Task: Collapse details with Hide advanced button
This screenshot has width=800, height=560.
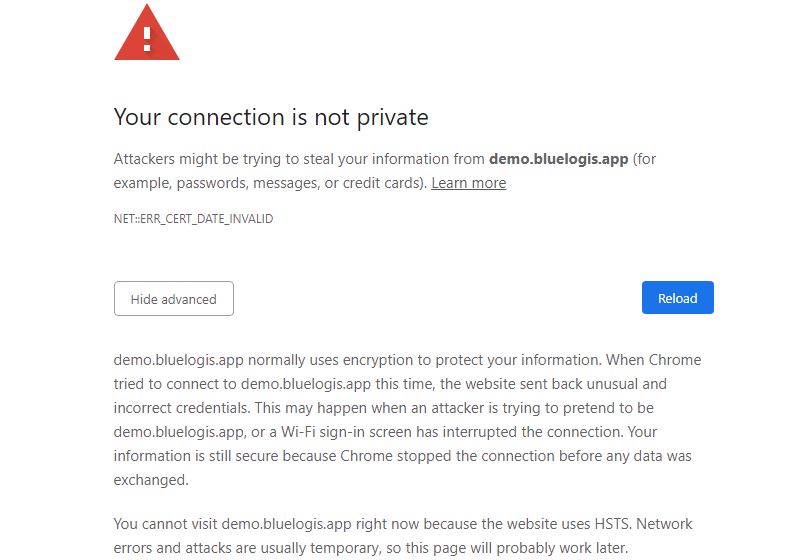Action: pos(173,298)
